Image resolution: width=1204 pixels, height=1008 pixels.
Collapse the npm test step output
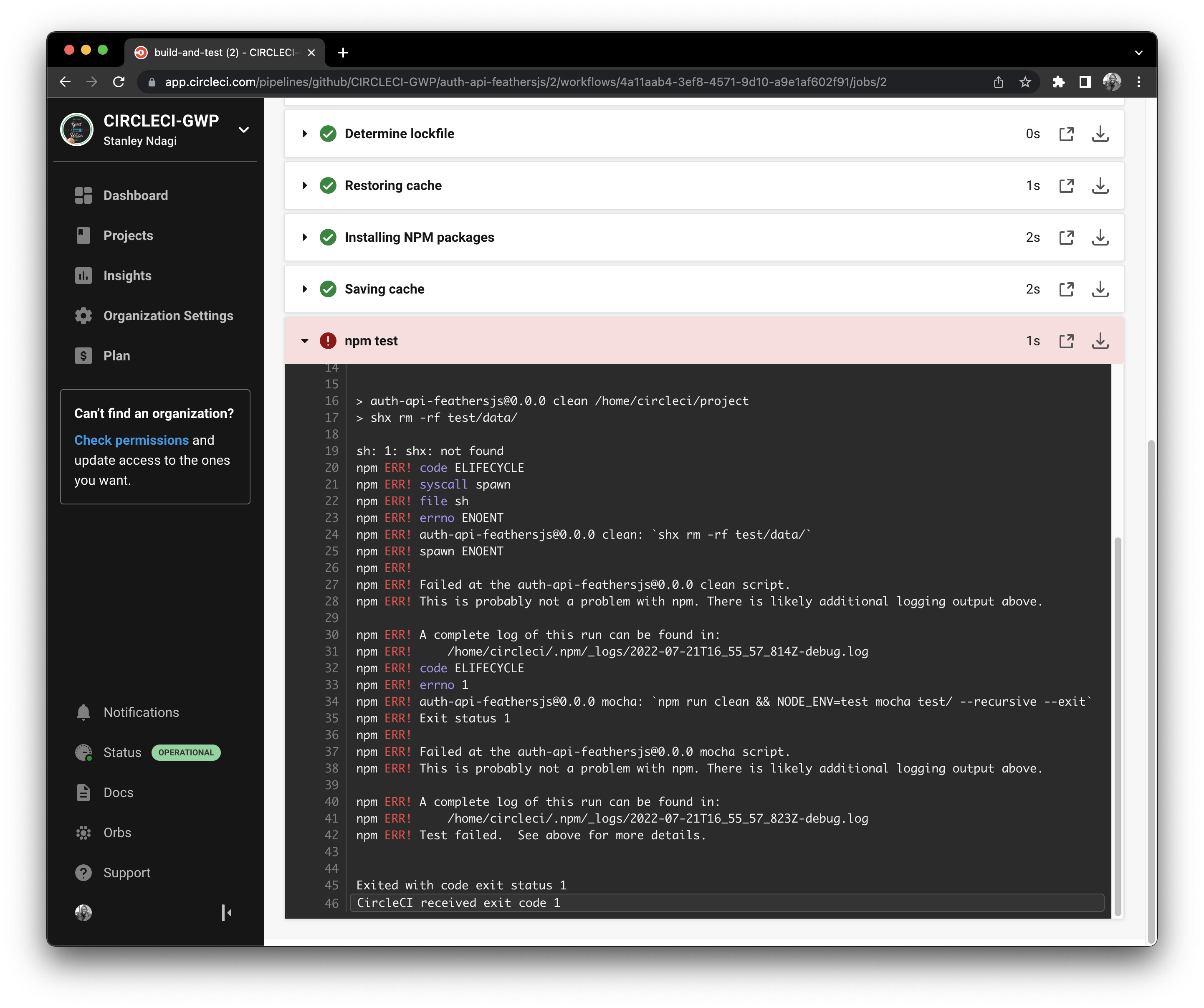pyautogui.click(x=305, y=341)
